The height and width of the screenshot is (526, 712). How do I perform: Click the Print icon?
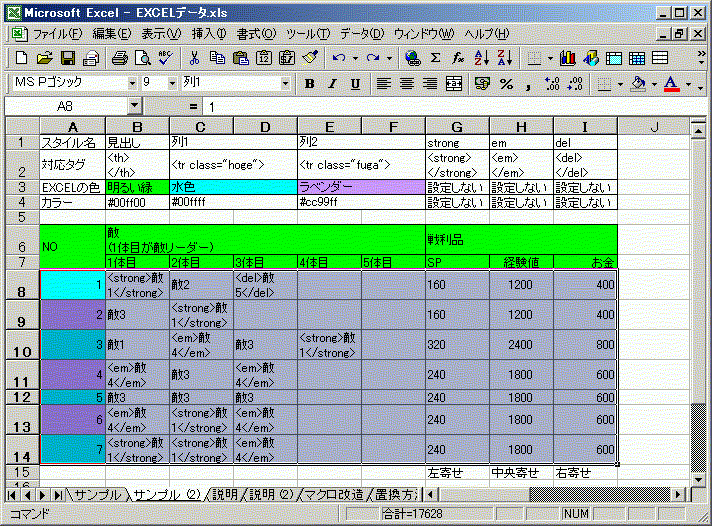(x=120, y=58)
